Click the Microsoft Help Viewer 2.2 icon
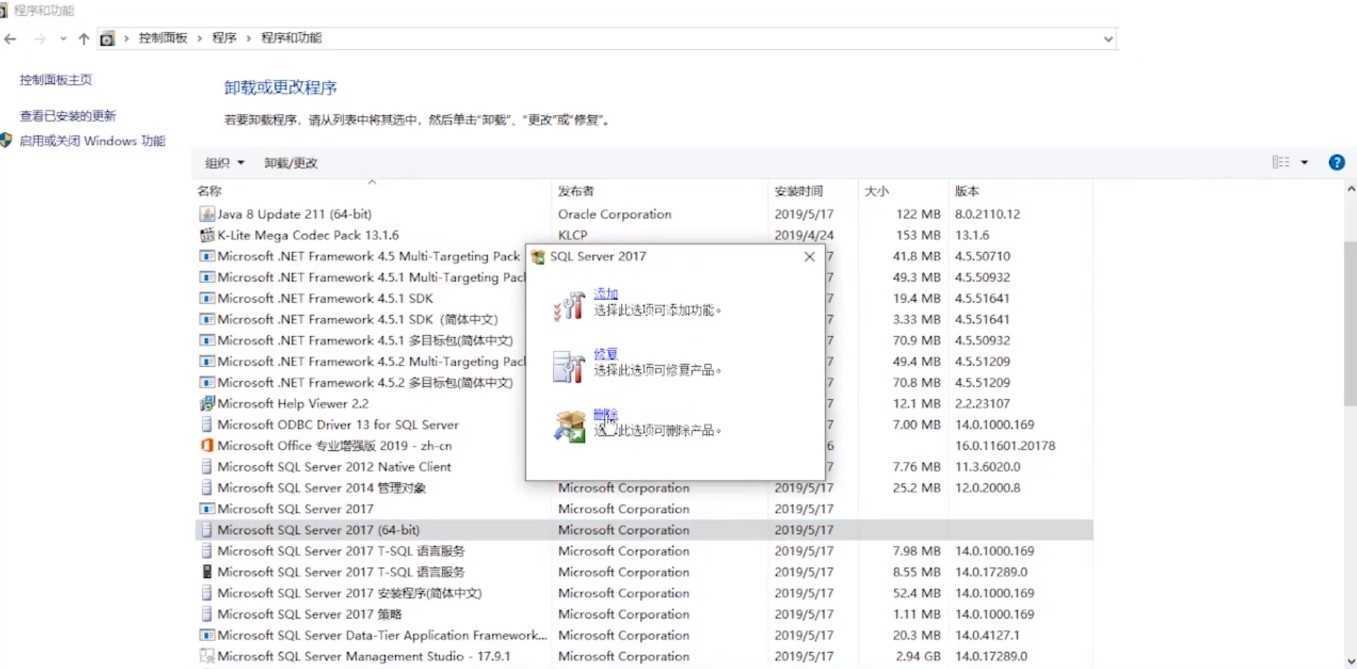1357x669 pixels. click(x=207, y=404)
